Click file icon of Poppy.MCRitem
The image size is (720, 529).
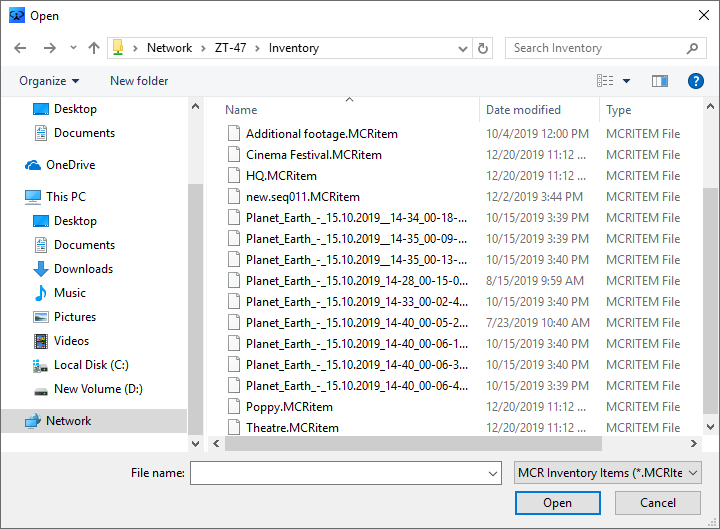[x=234, y=407]
